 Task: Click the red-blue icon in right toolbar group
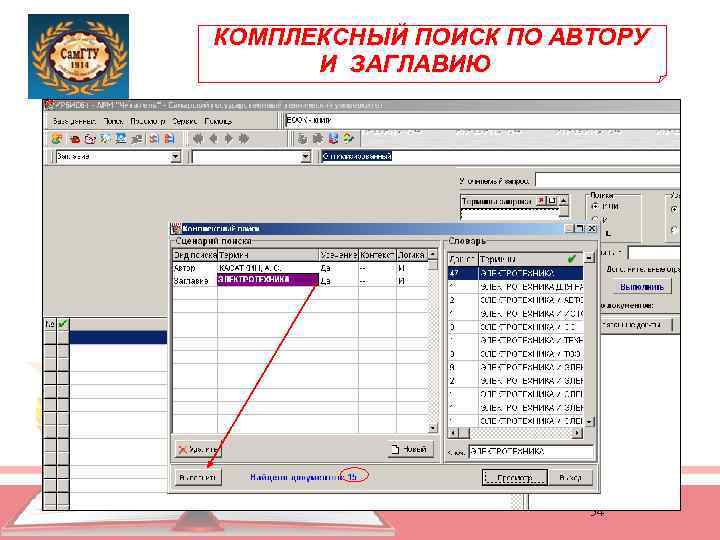(333, 138)
